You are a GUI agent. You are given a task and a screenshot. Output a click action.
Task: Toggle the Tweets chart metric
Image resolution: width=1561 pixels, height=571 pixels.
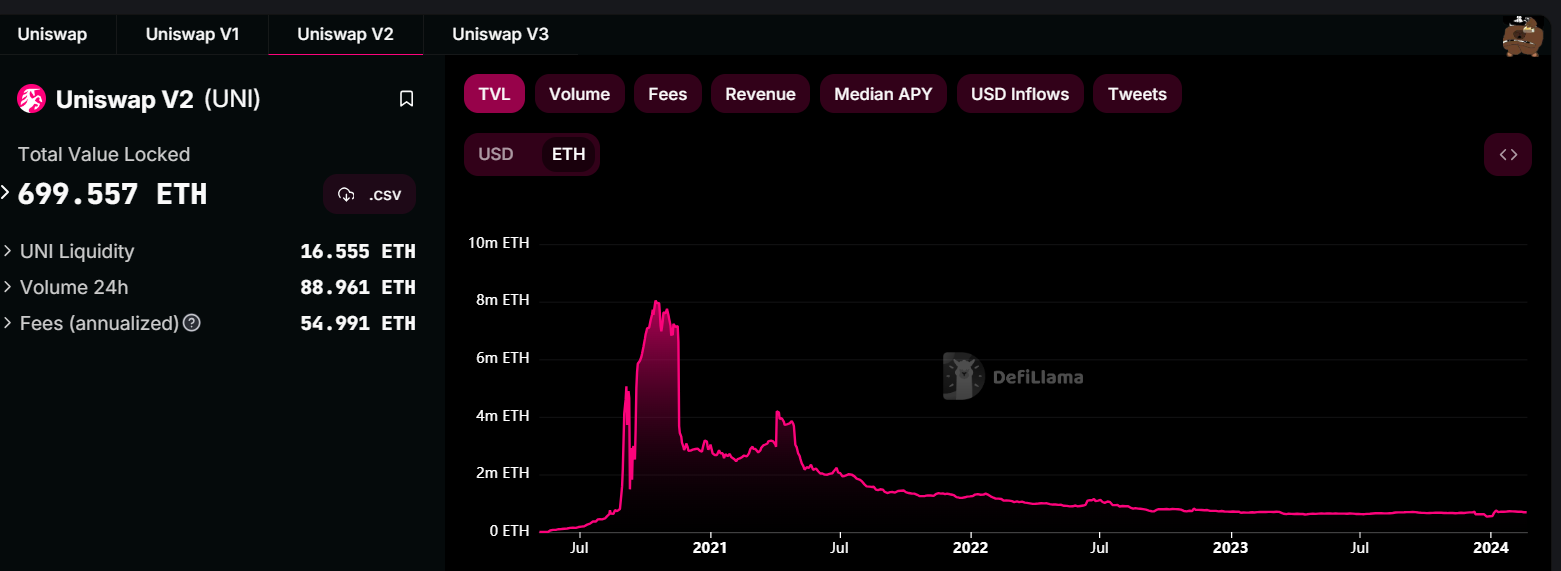point(1137,94)
